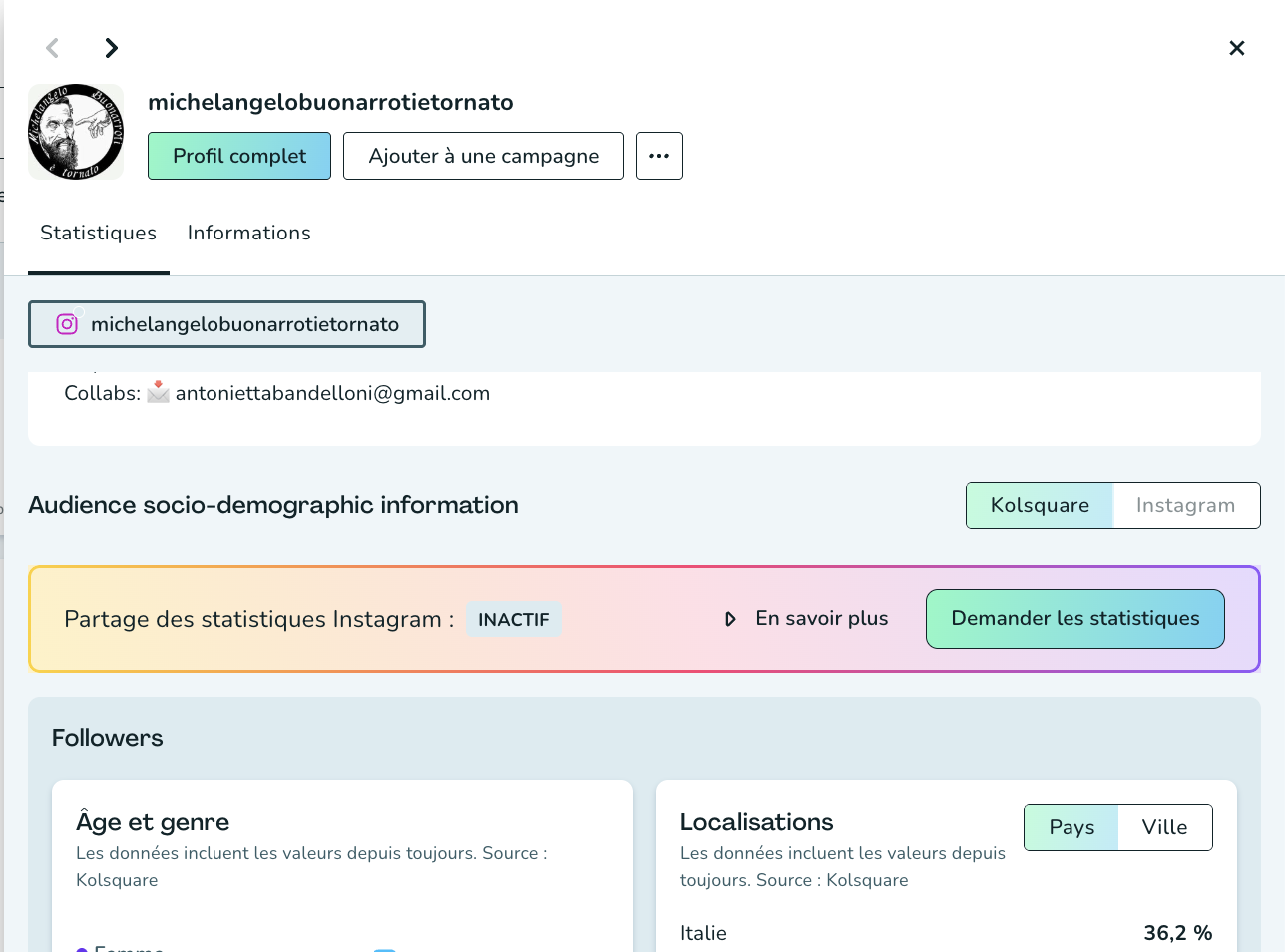Switch audience data source to Instagram
This screenshot has width=1285, height=952.
click(1185, 506)
